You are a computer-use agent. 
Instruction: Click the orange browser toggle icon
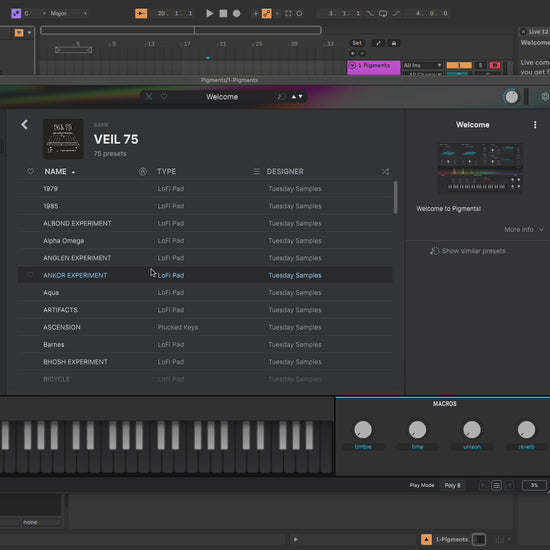point(19,33)
